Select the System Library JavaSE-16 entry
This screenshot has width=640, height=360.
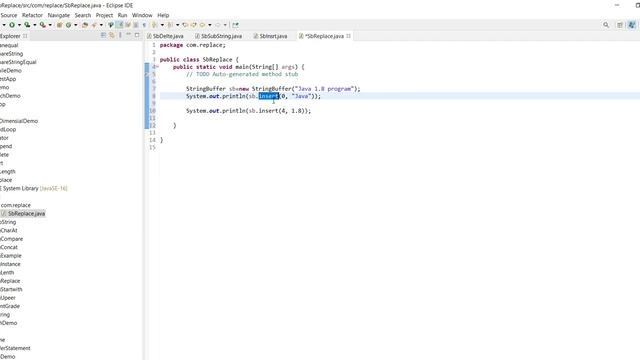(x=33, y=188)
